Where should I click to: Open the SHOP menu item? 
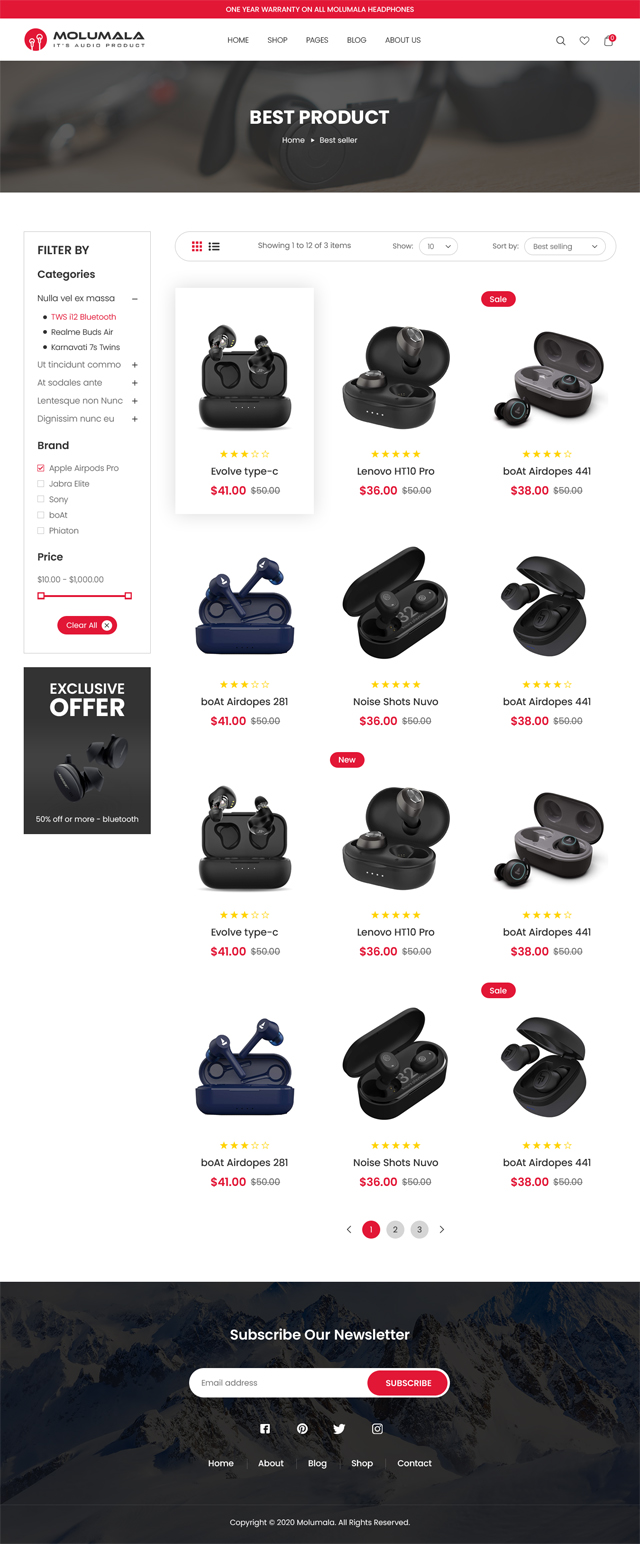tap(277, 40)
